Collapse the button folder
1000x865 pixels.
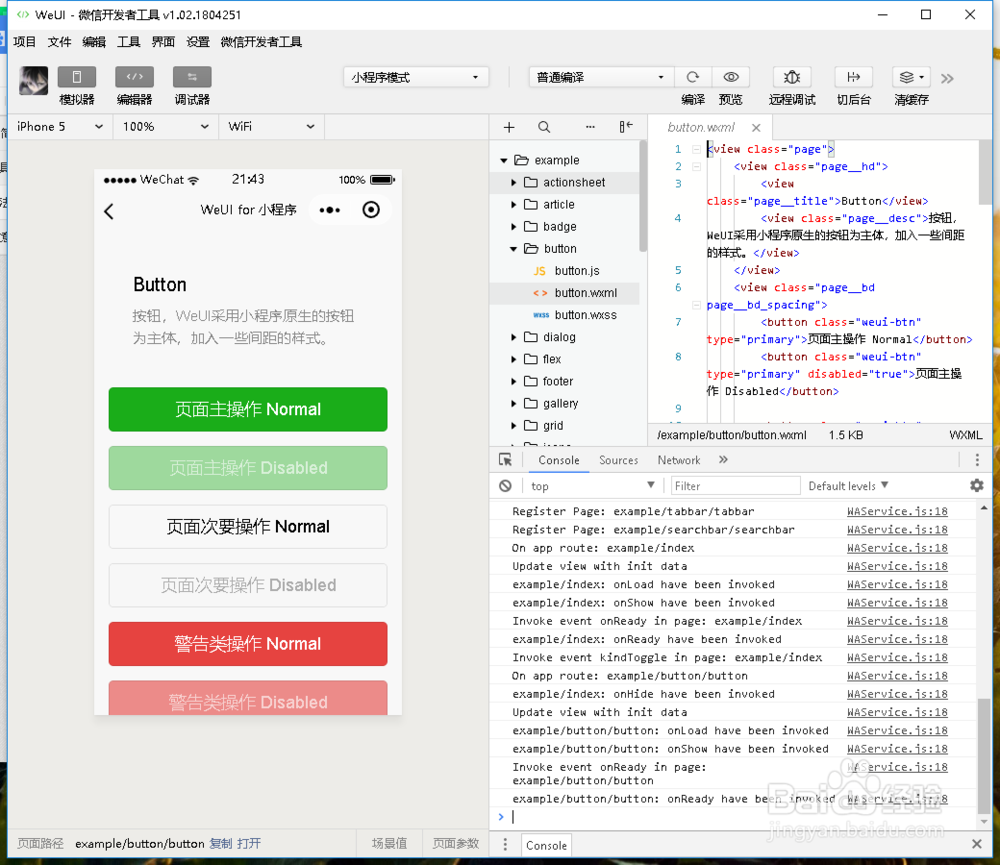[513, 249]
